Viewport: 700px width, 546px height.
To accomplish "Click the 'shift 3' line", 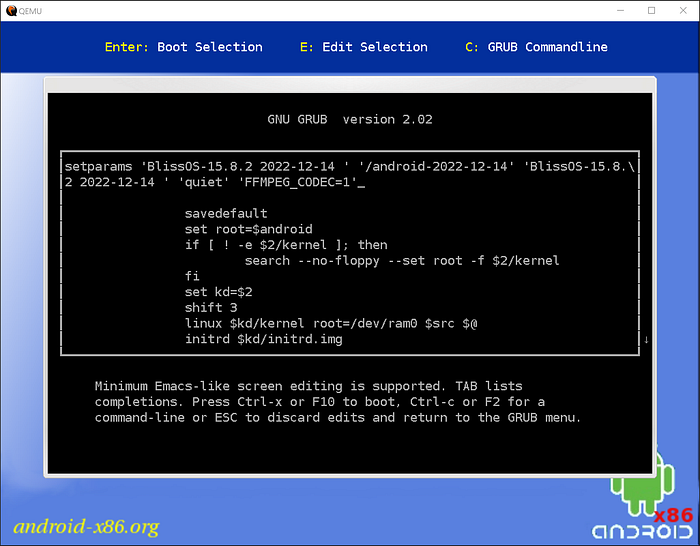I will [211, 308].
